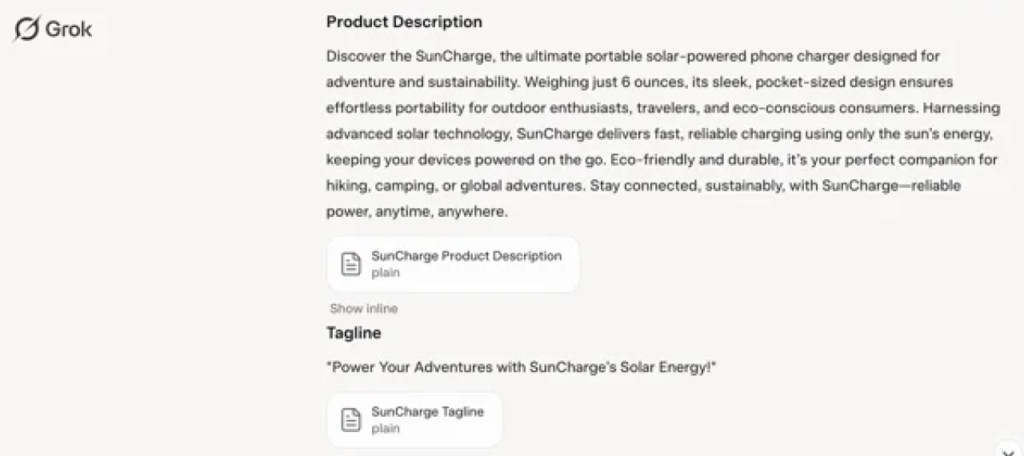Screen dimensions: 1024x456
Task: Click the Grok logo icon
Action: [x=27, y=30]
